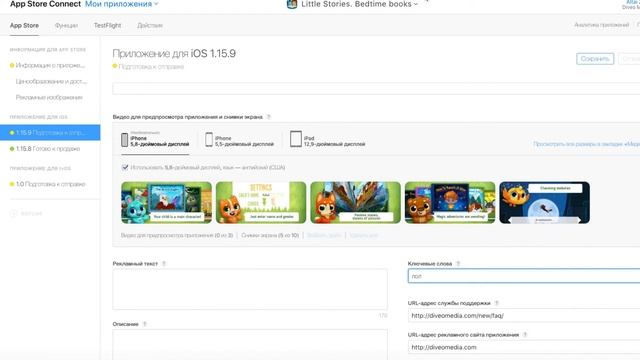The width and height of the screenshot is (640, 360).
Task: Open Информация о приложении in sidebar
Action: point(50,65)
